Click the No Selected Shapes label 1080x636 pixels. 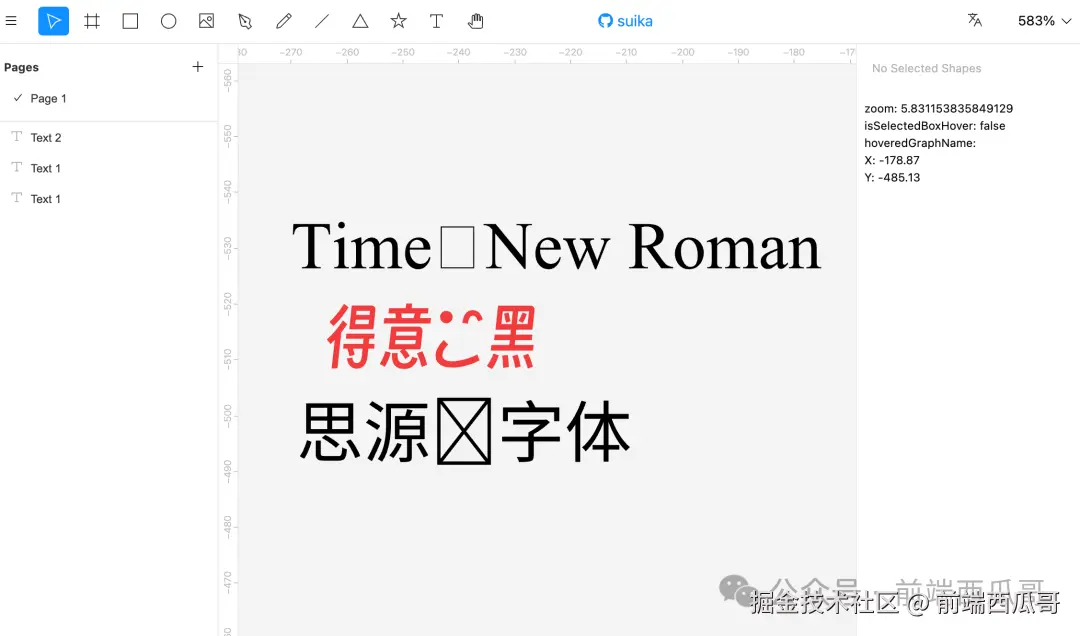[x=926, y=68]
